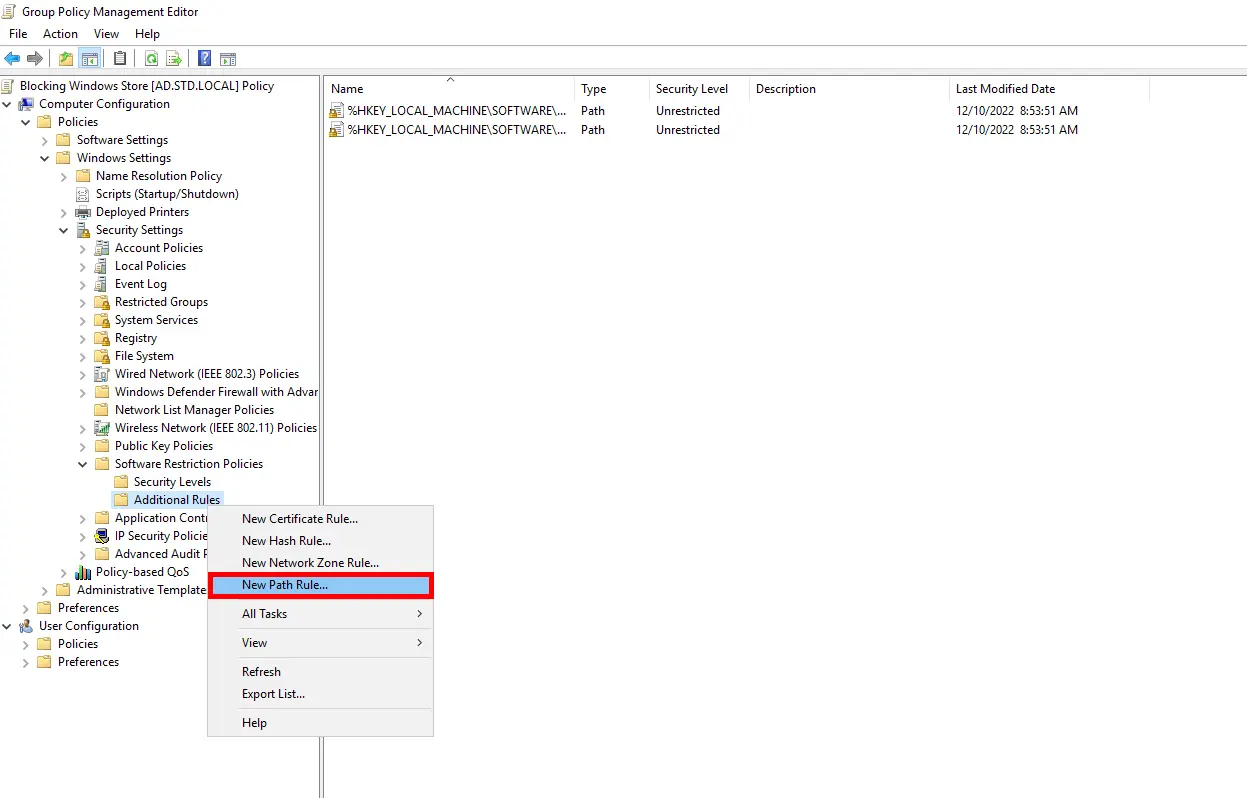The height and width of the screenshot is (798, 1247).
Task: Expand the Administrative Templates node
Action: 45,589
